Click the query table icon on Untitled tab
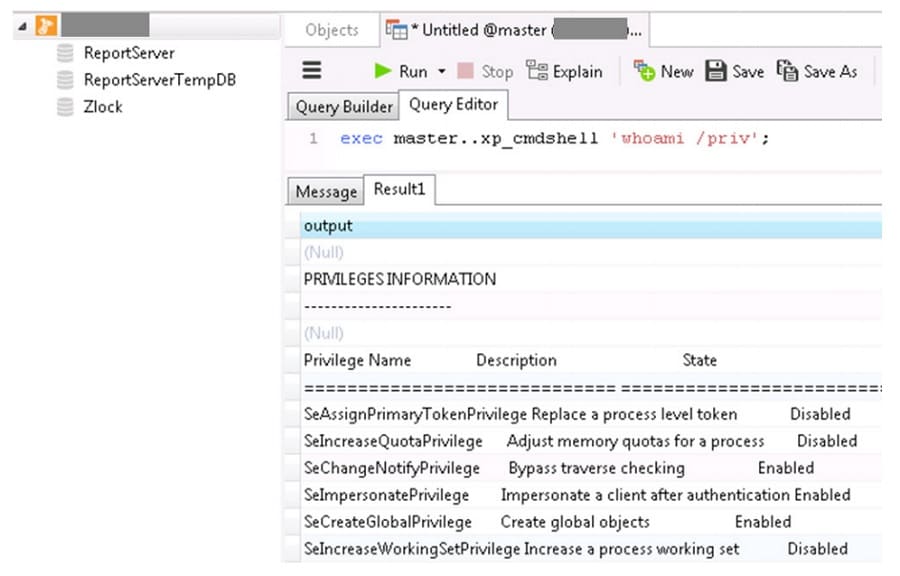 (396, 30)
